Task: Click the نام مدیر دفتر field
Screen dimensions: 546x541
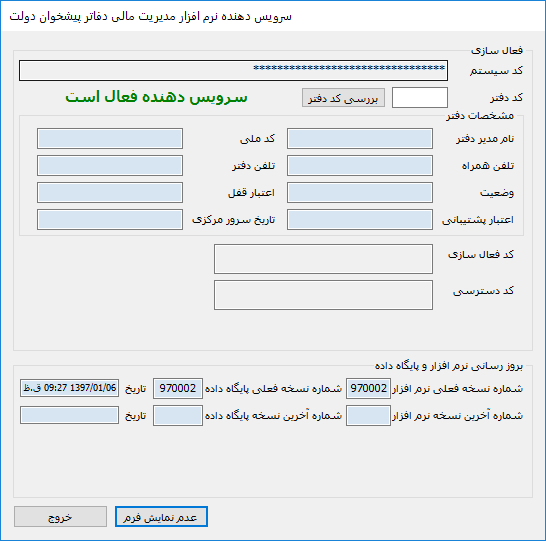Action: 360,139
